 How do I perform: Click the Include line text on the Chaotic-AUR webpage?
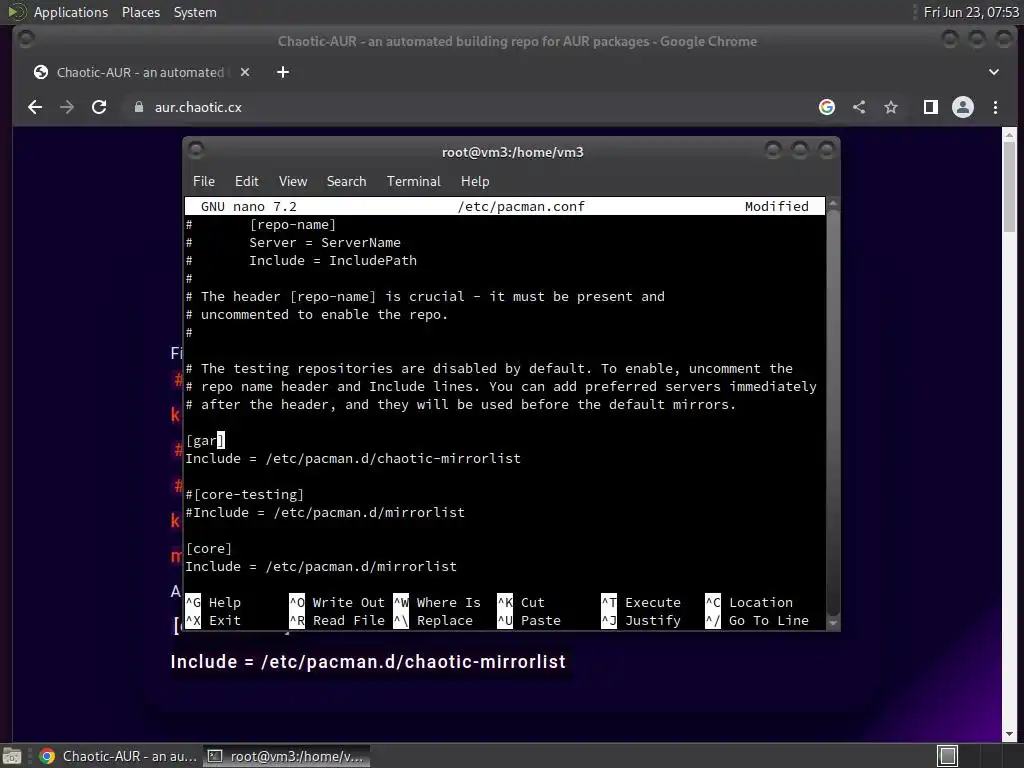coord(368,662)
